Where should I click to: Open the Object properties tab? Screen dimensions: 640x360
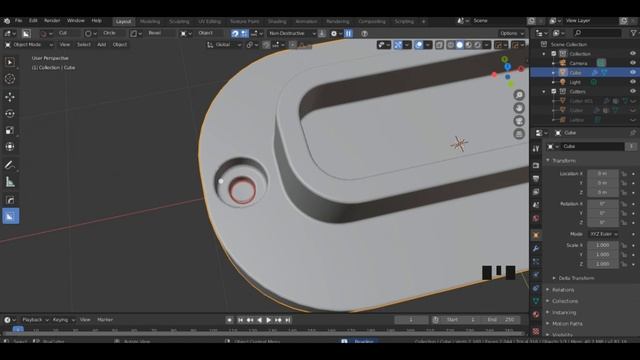[x=536, y=235]
